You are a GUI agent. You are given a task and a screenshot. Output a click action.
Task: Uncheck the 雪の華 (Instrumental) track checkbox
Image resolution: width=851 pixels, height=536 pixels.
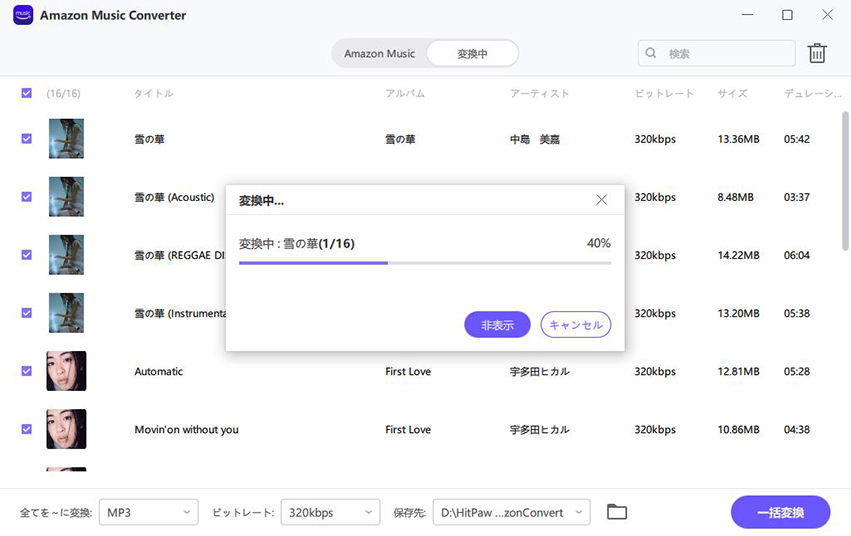tap(27, 313)
